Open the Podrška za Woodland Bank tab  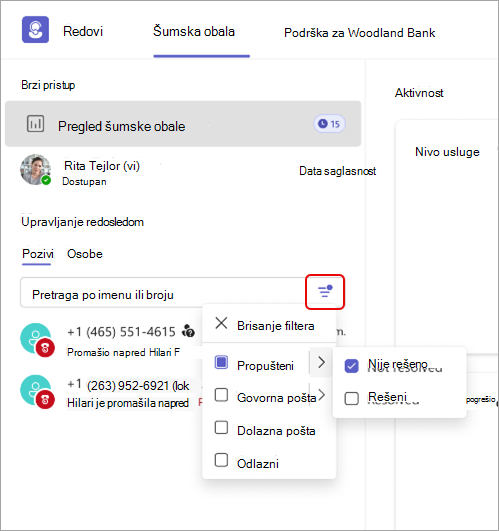coord(360,33)
